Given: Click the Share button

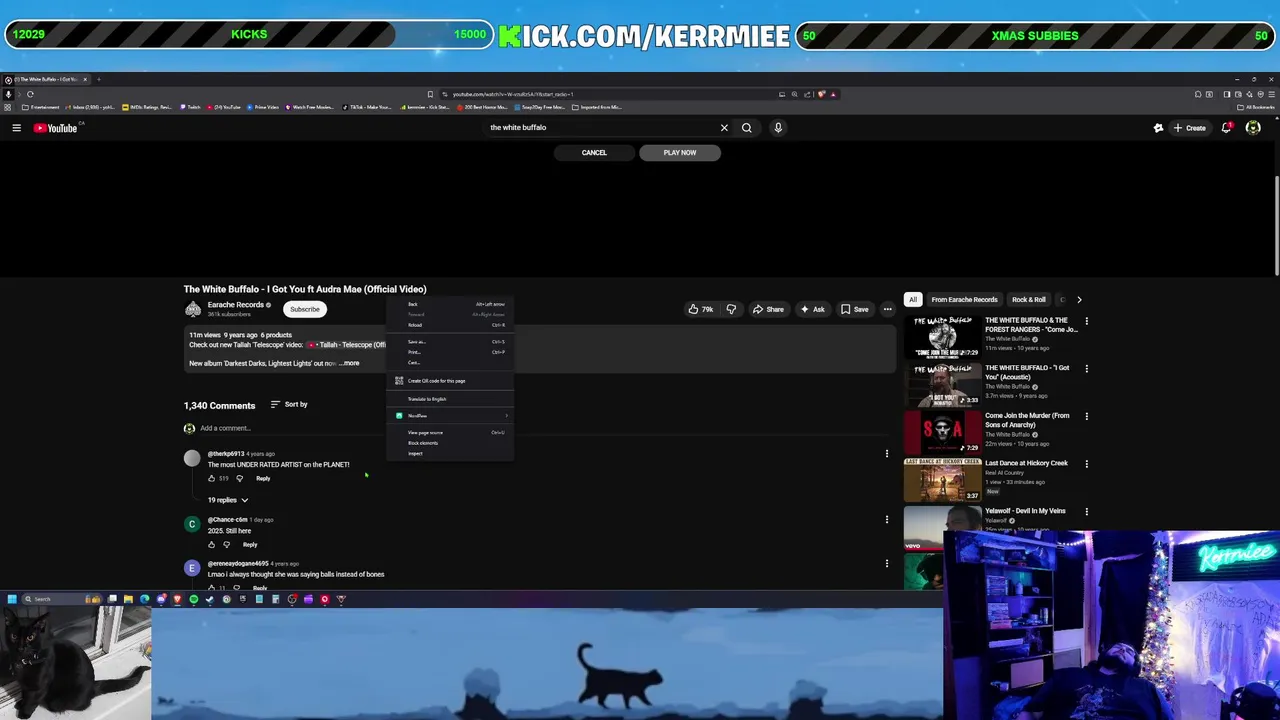Looking at the screenshot, I should 768,309.
